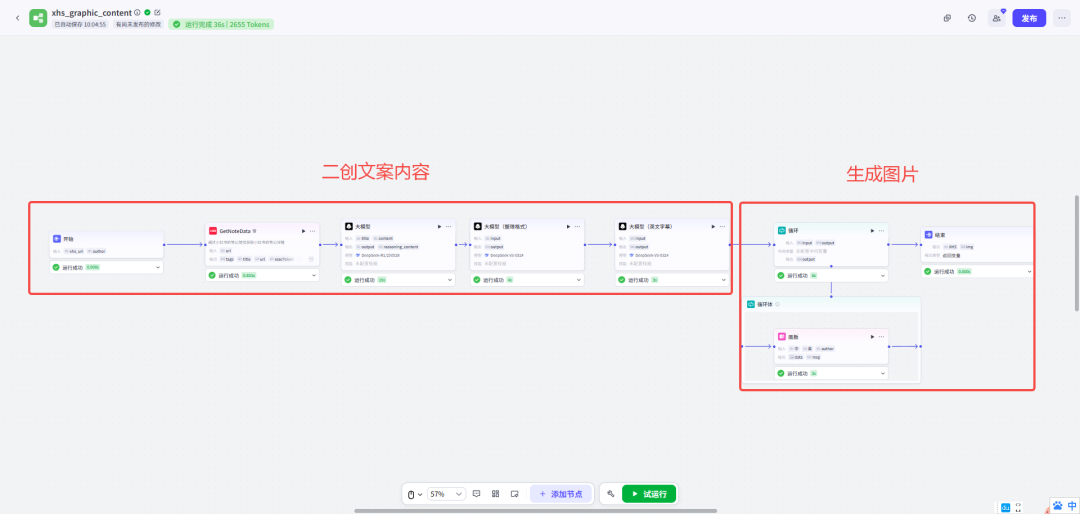The image size is (1080, 514).
Task: Click the vertical canvas scrollbar
Action: (1077, 253)
